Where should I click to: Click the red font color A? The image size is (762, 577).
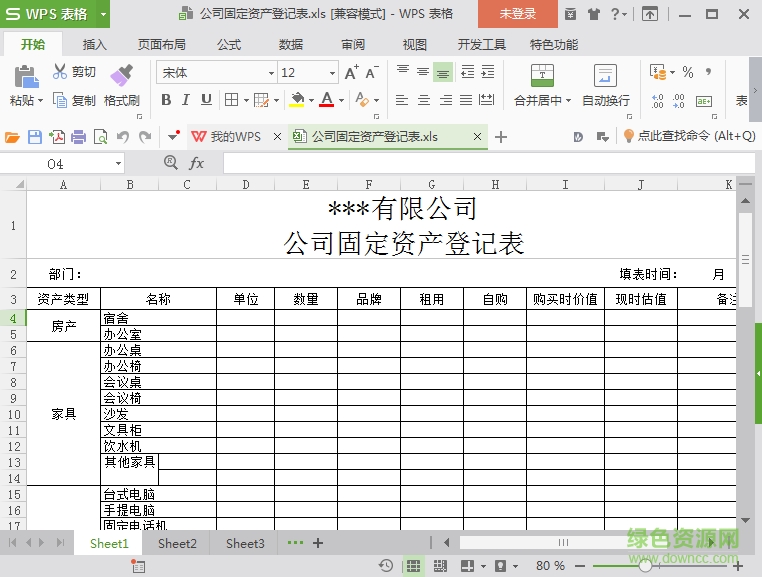tap(327, 100)
